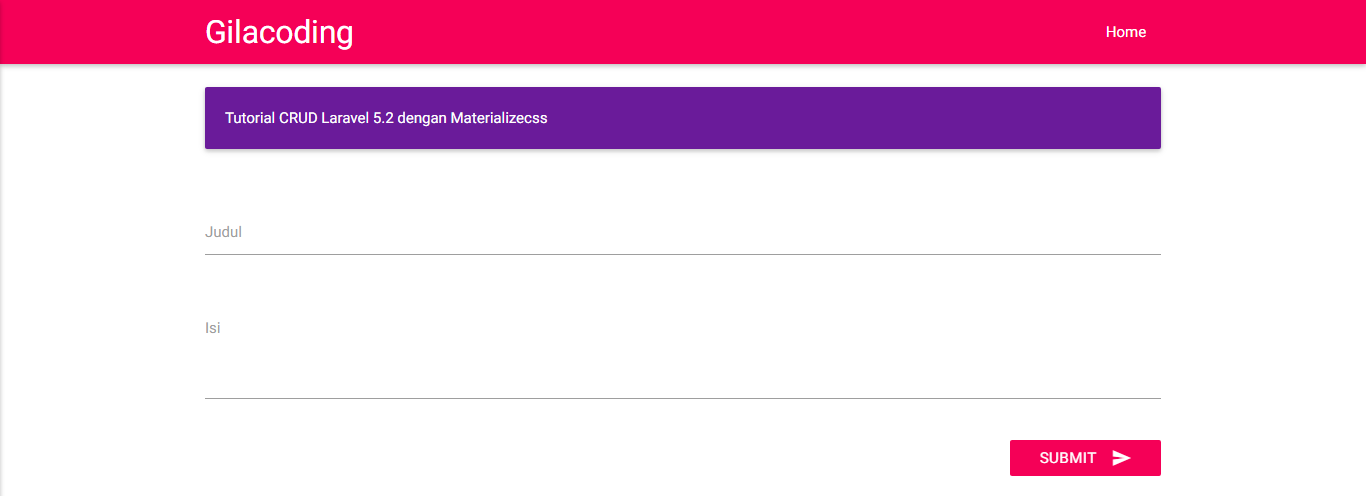Click the underline of the Judul field

682,254
